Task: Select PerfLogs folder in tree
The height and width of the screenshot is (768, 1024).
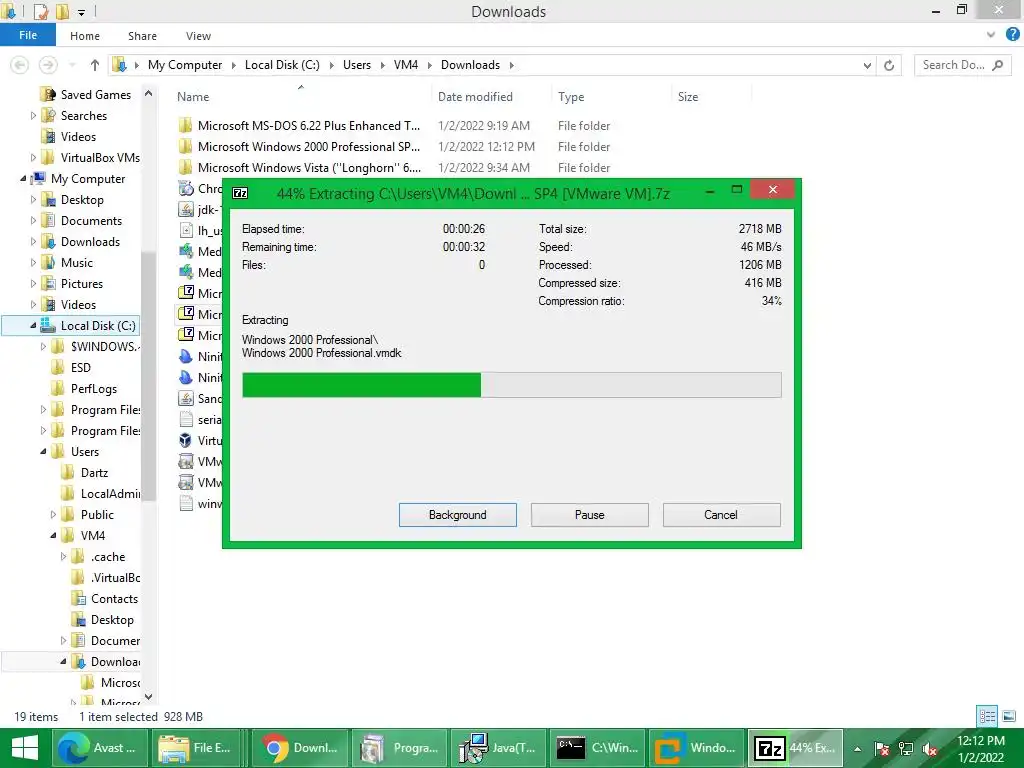Action: (x=93, y=389)
